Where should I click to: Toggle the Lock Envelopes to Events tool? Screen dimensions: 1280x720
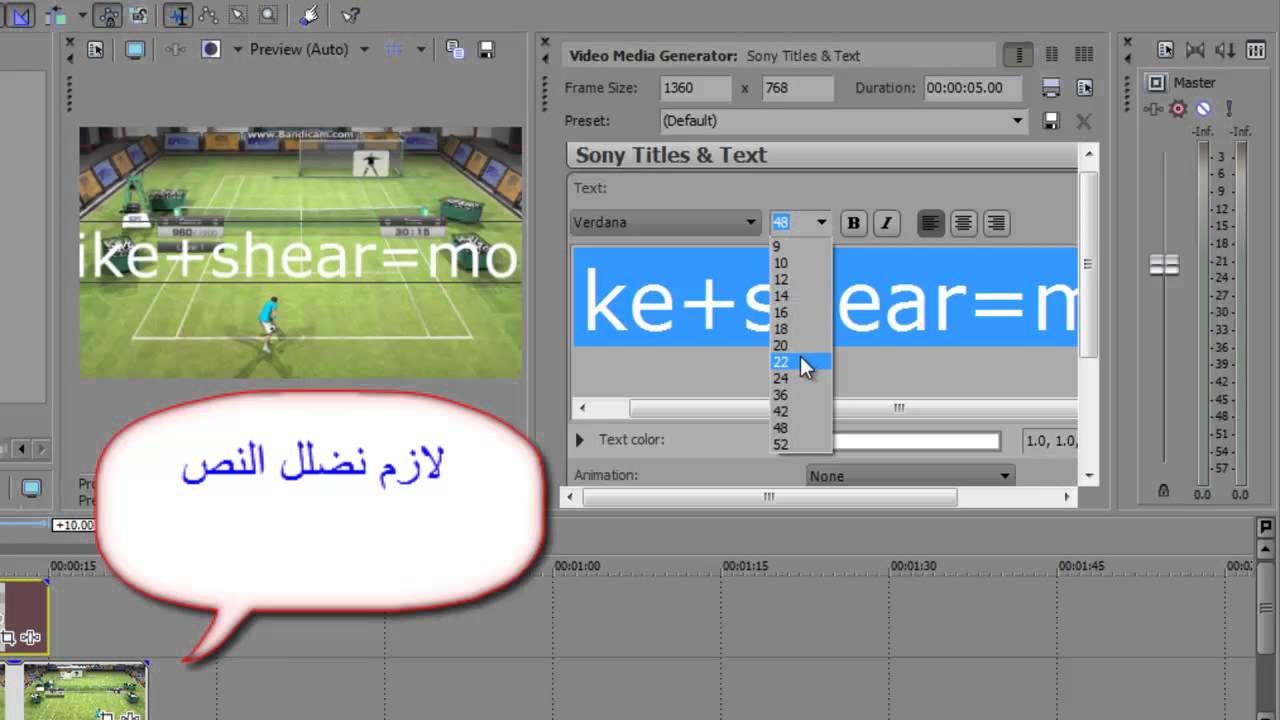(109, 15)
